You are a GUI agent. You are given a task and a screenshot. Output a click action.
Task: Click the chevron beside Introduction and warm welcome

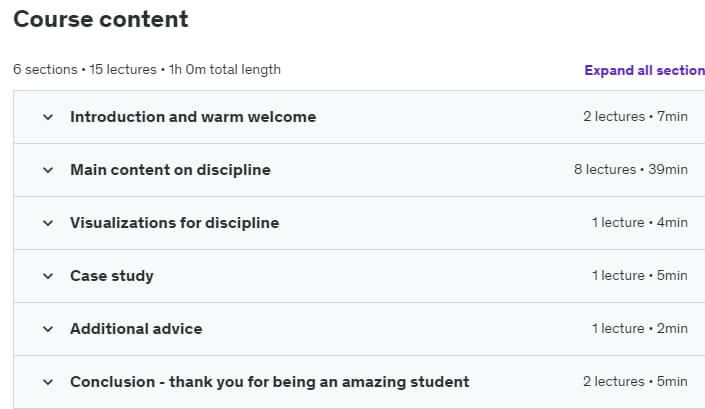(48, 117)
